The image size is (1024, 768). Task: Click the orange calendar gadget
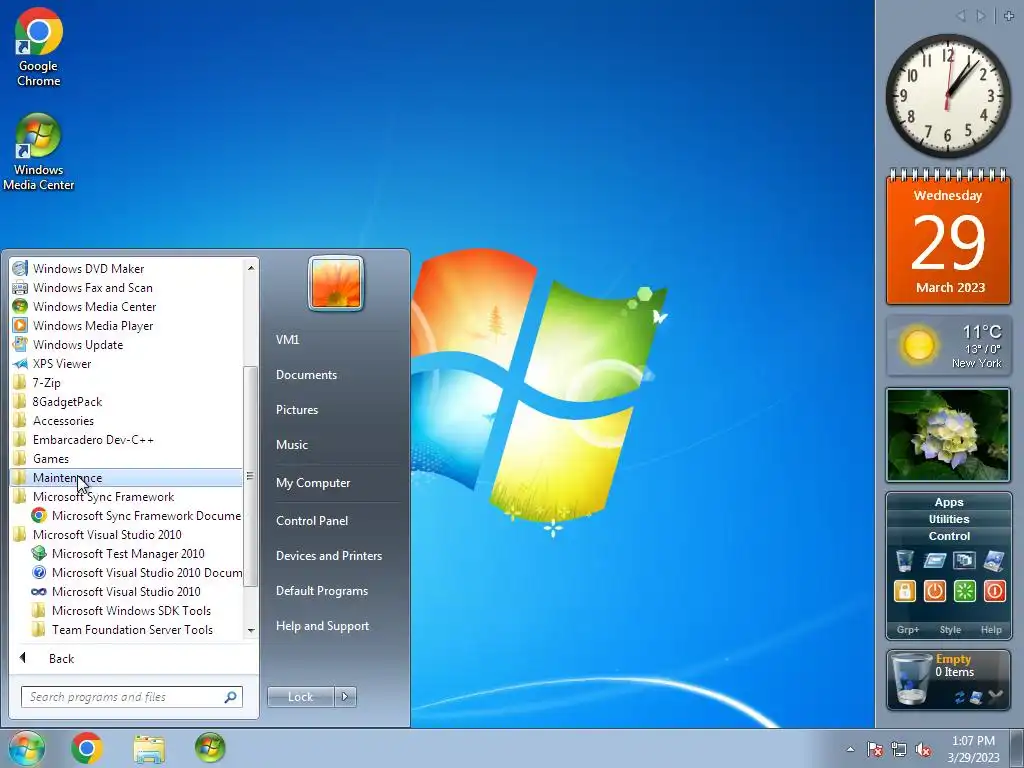[948, 237]
